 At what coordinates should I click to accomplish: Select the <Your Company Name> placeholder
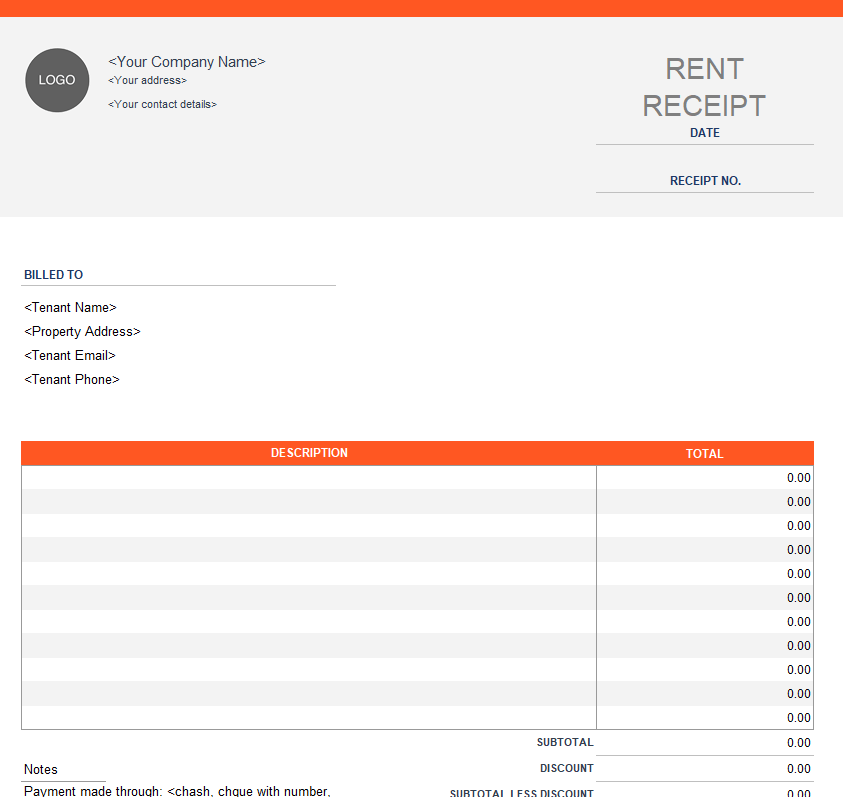(x=187, y=62)
